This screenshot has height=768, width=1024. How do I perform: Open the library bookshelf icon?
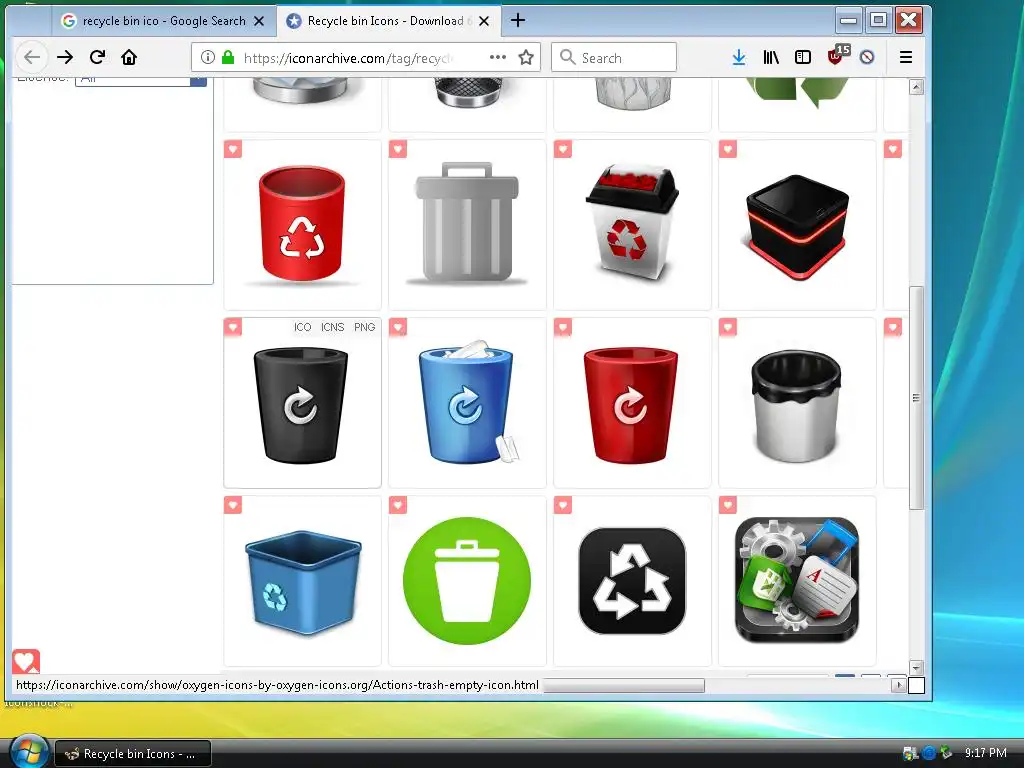tap(771, 57)
